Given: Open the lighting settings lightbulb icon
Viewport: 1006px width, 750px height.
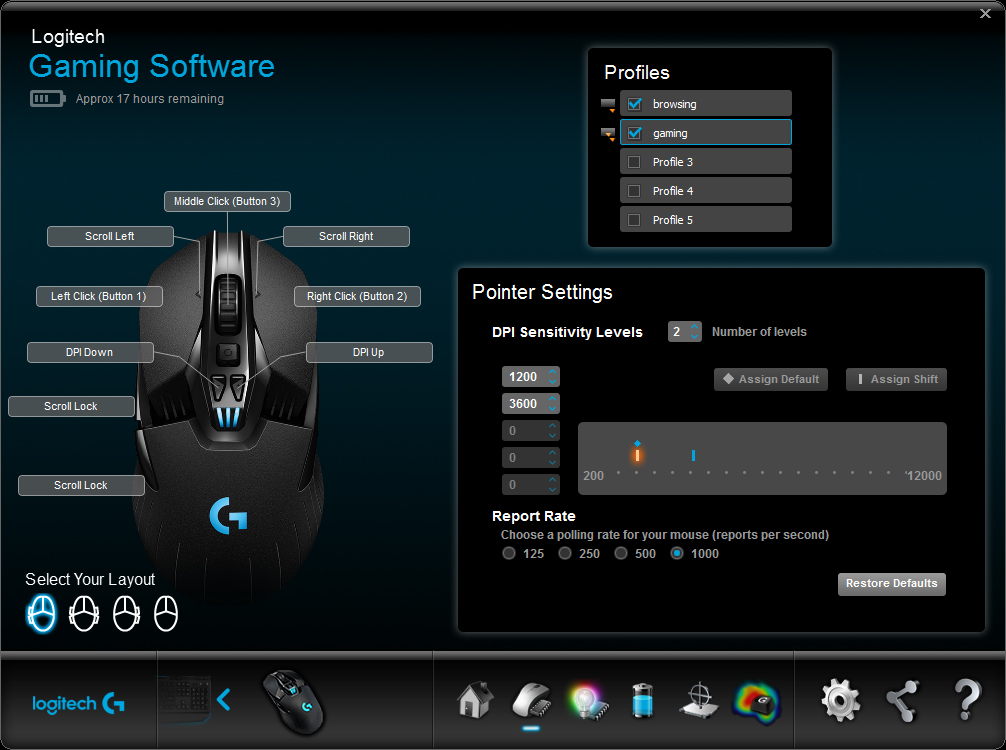Looking at the screenshot, I should (587, 700).
